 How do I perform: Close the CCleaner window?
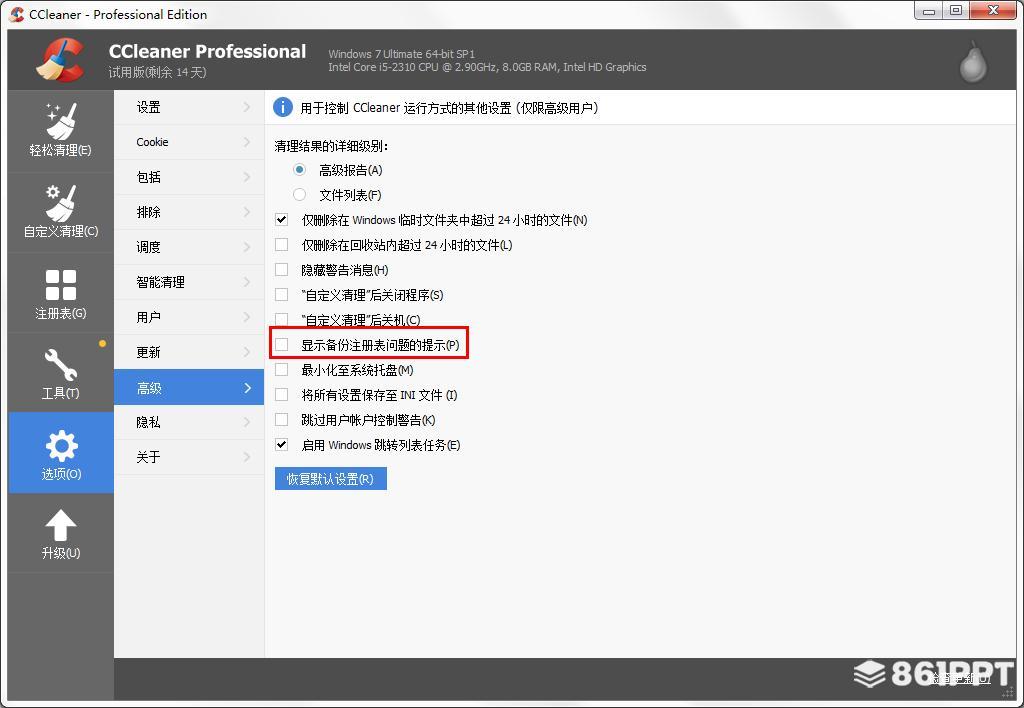tap(993, 10)
